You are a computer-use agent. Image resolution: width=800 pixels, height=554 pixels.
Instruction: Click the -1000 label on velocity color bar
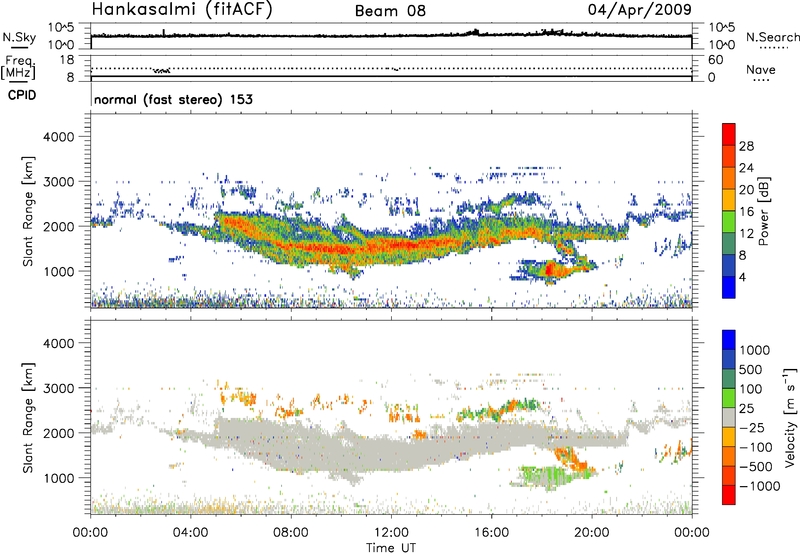point(759,486)
